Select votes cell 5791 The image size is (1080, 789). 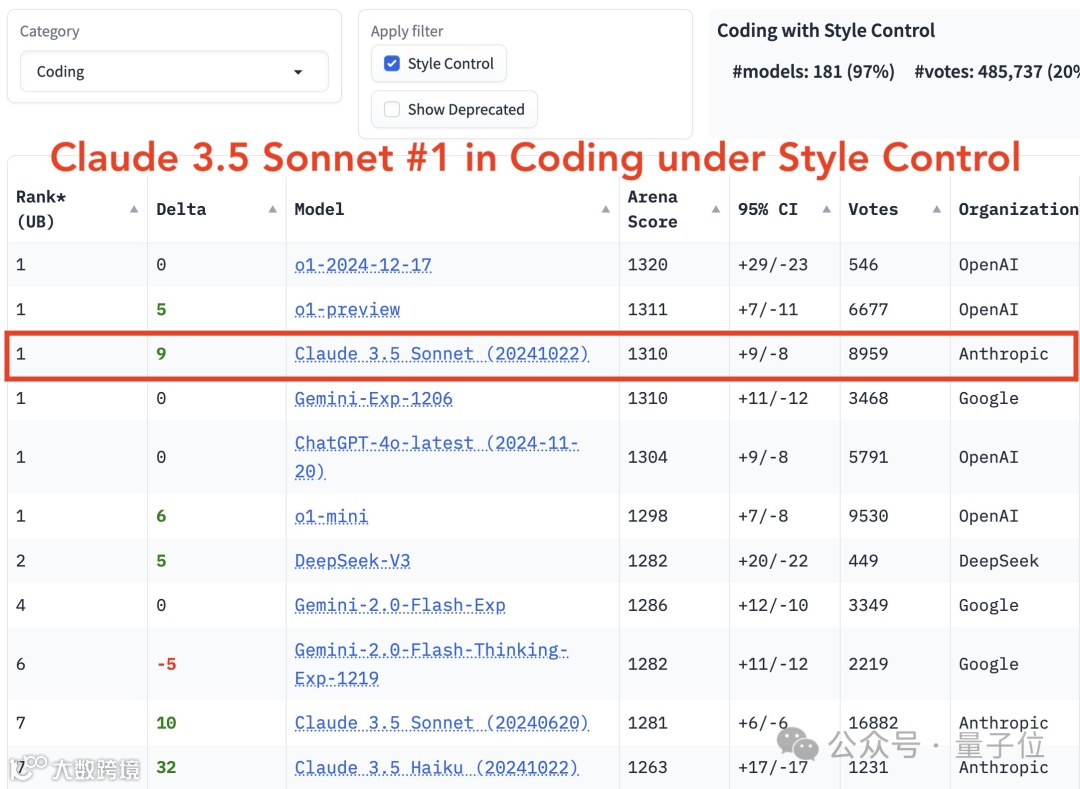click(x=868, y=457)
